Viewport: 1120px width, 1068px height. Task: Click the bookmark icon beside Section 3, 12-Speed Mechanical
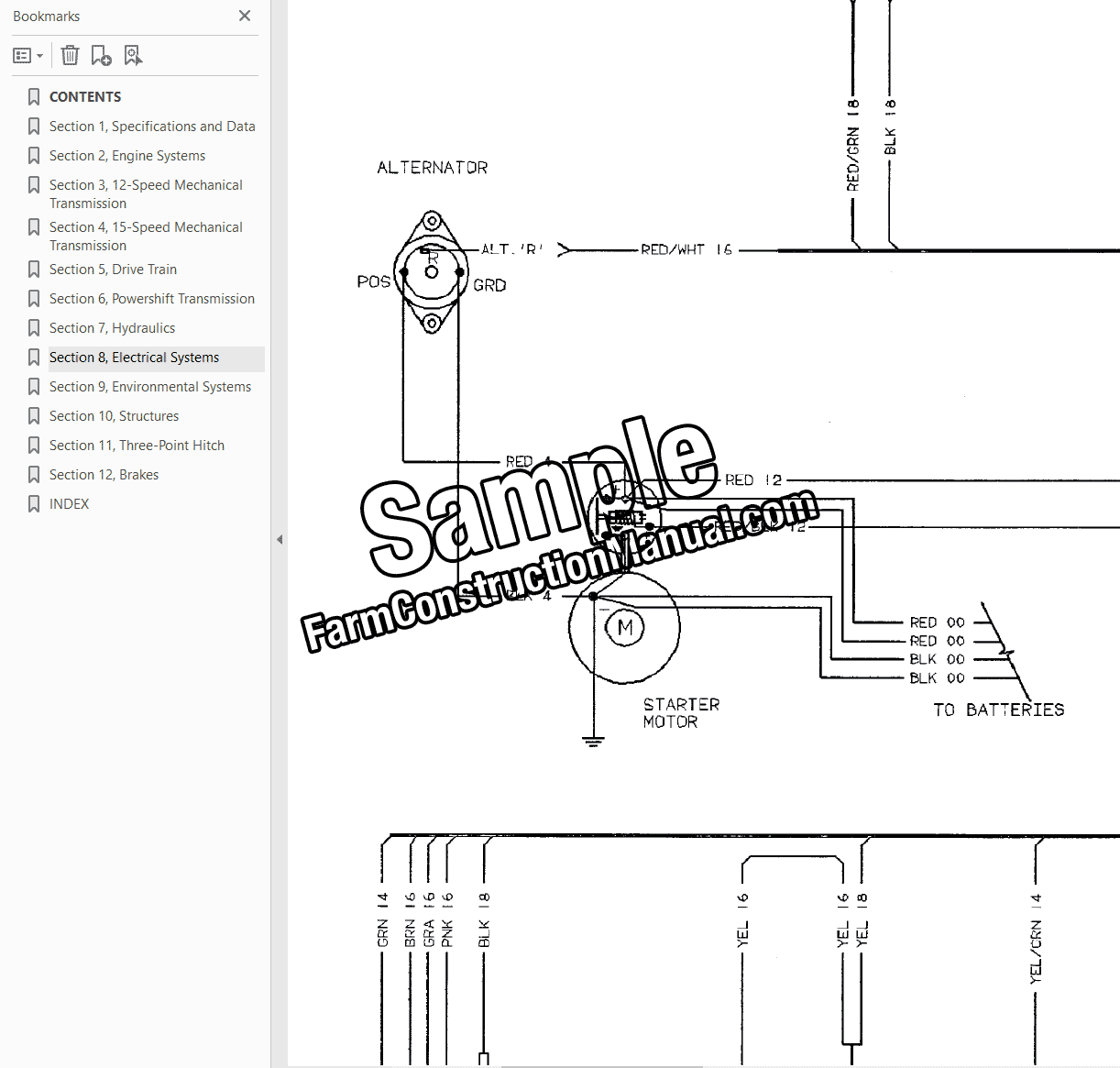click(34, 185)
